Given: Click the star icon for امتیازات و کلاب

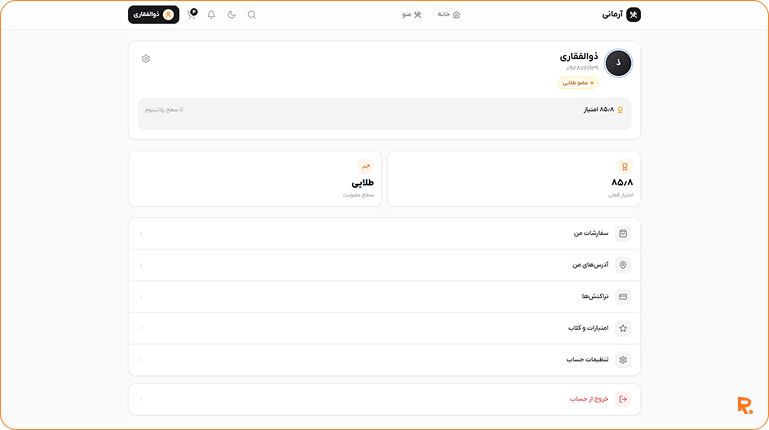Looking at the screenshot, I should [623, 329].
